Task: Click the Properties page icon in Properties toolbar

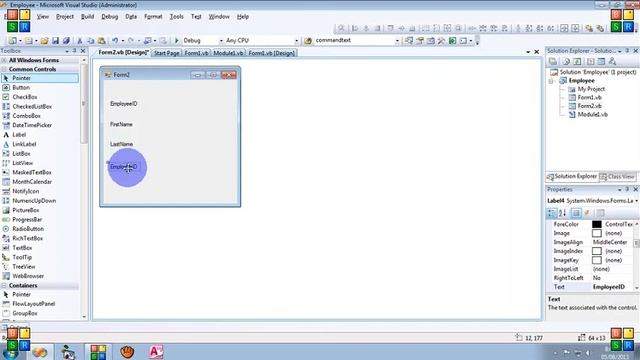Action: 600,213
